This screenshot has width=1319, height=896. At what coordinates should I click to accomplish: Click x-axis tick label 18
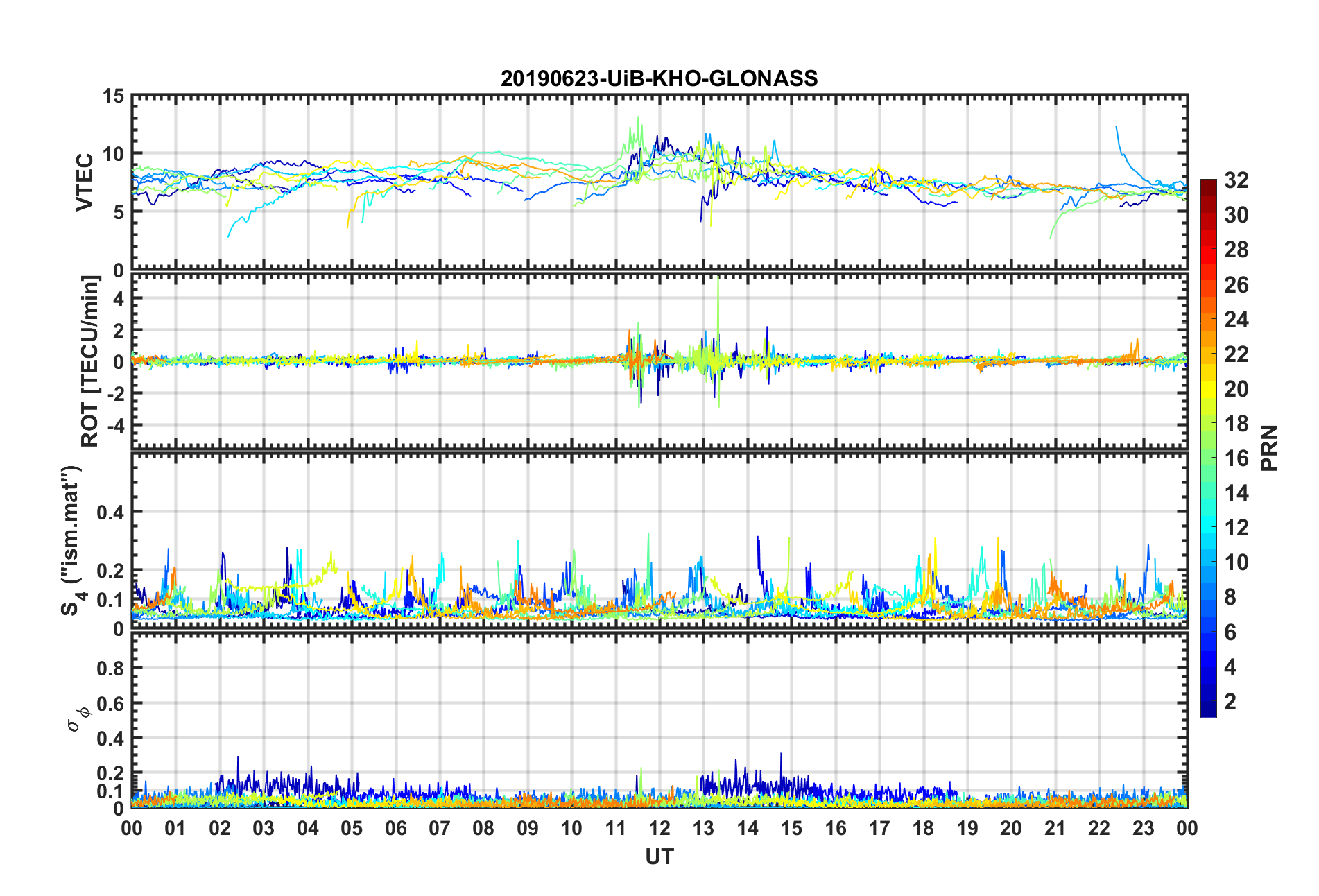(923, 828)
